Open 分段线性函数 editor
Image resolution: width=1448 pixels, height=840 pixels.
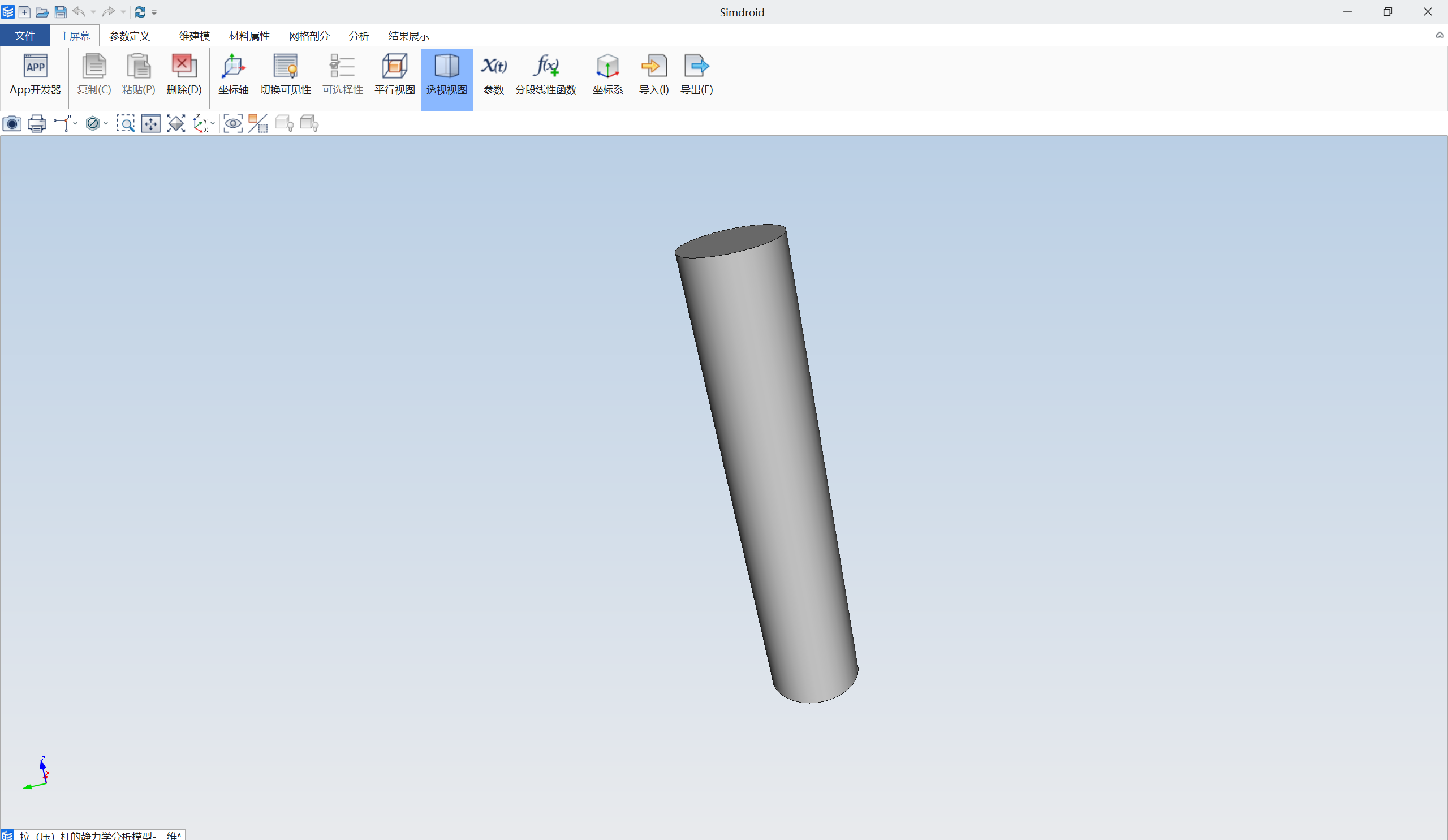click(546, 74)
